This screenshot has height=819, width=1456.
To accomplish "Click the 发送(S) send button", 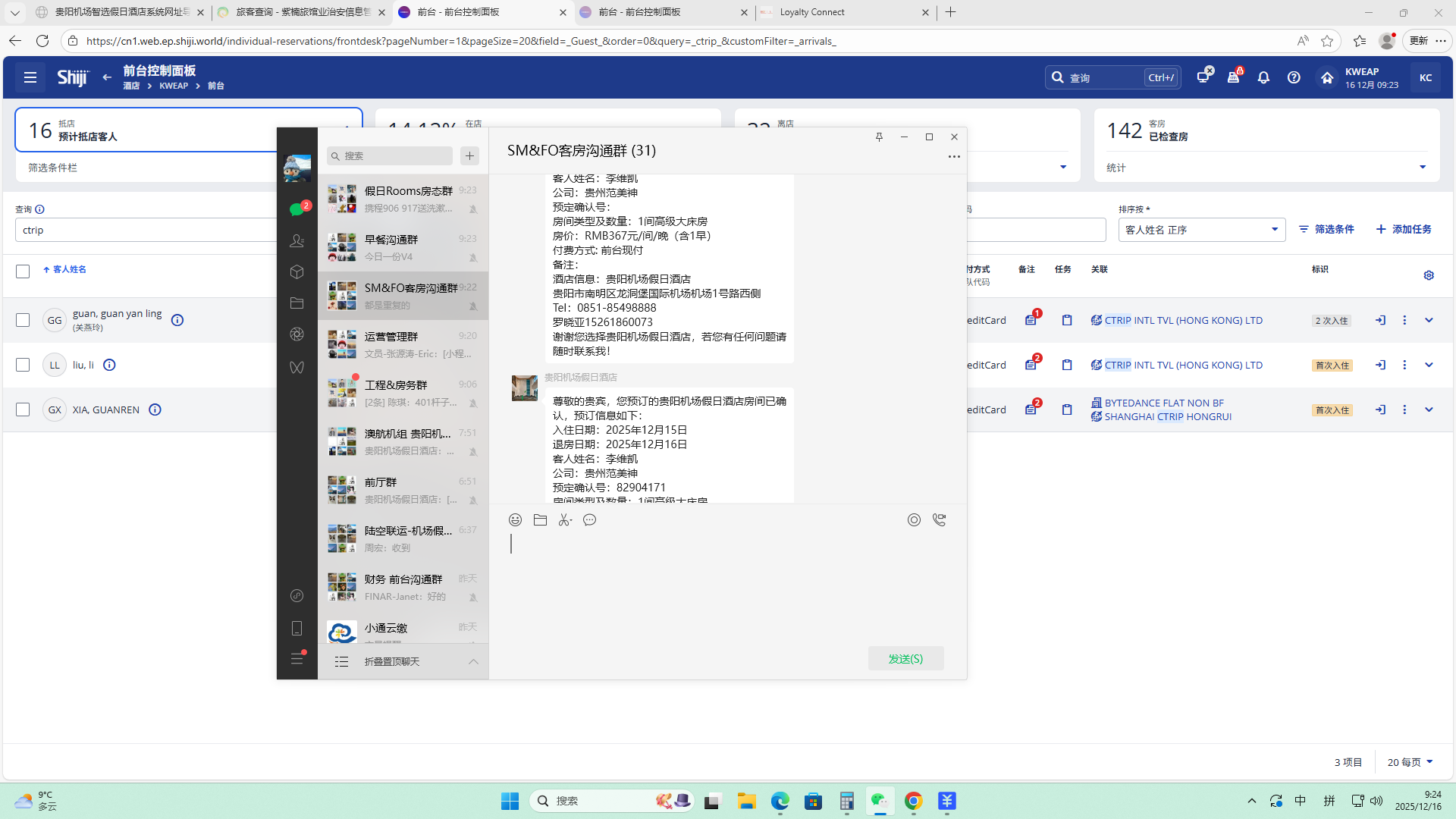I will pos(905,658).
